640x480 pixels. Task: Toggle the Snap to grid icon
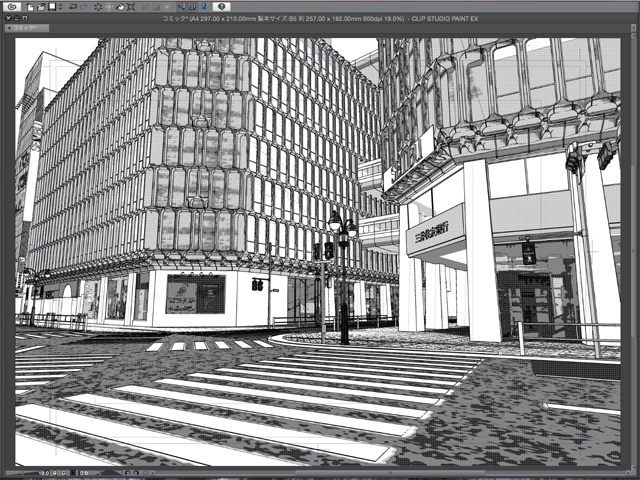coord(204,7)
